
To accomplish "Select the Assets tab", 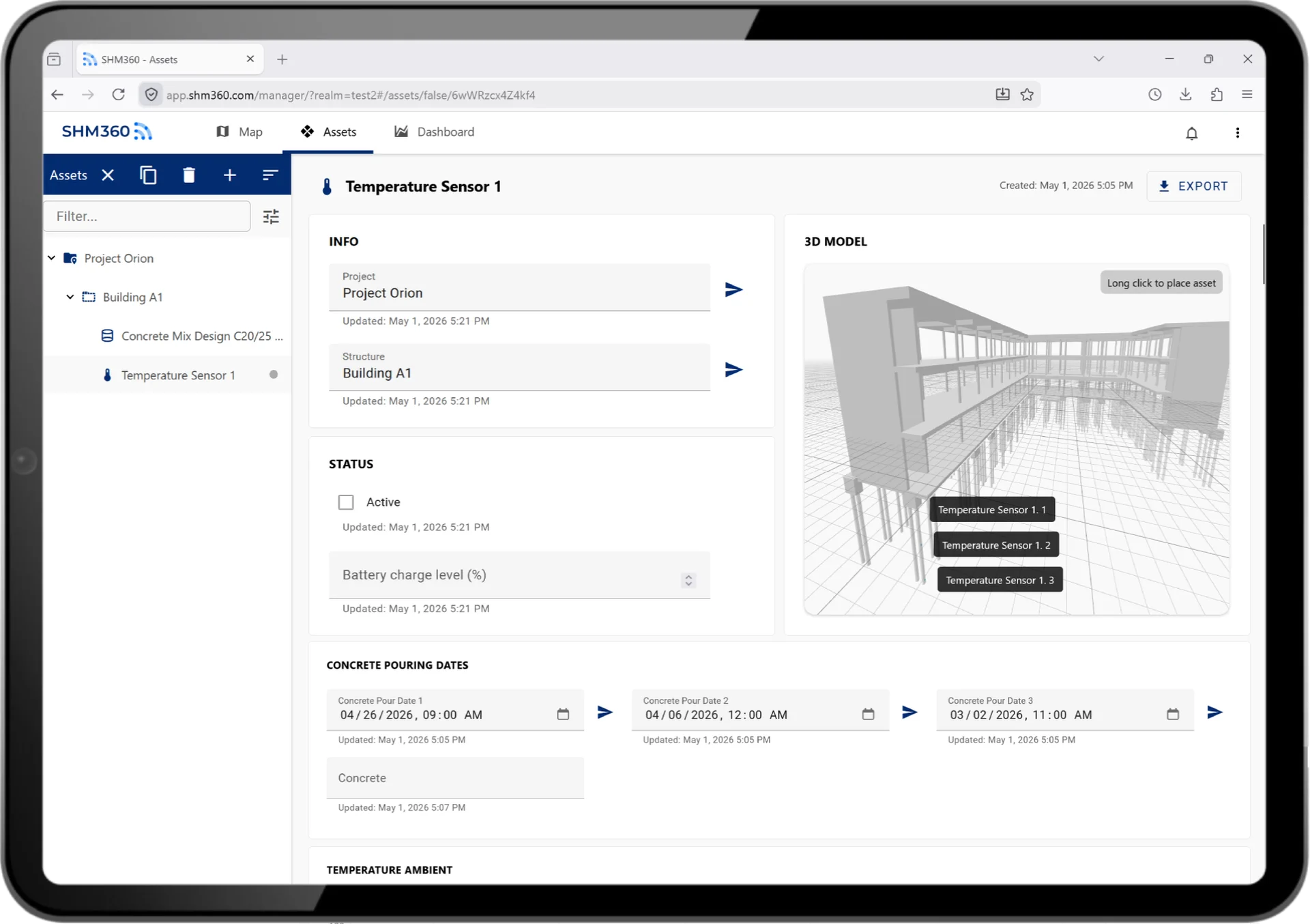I will (328, 132).
